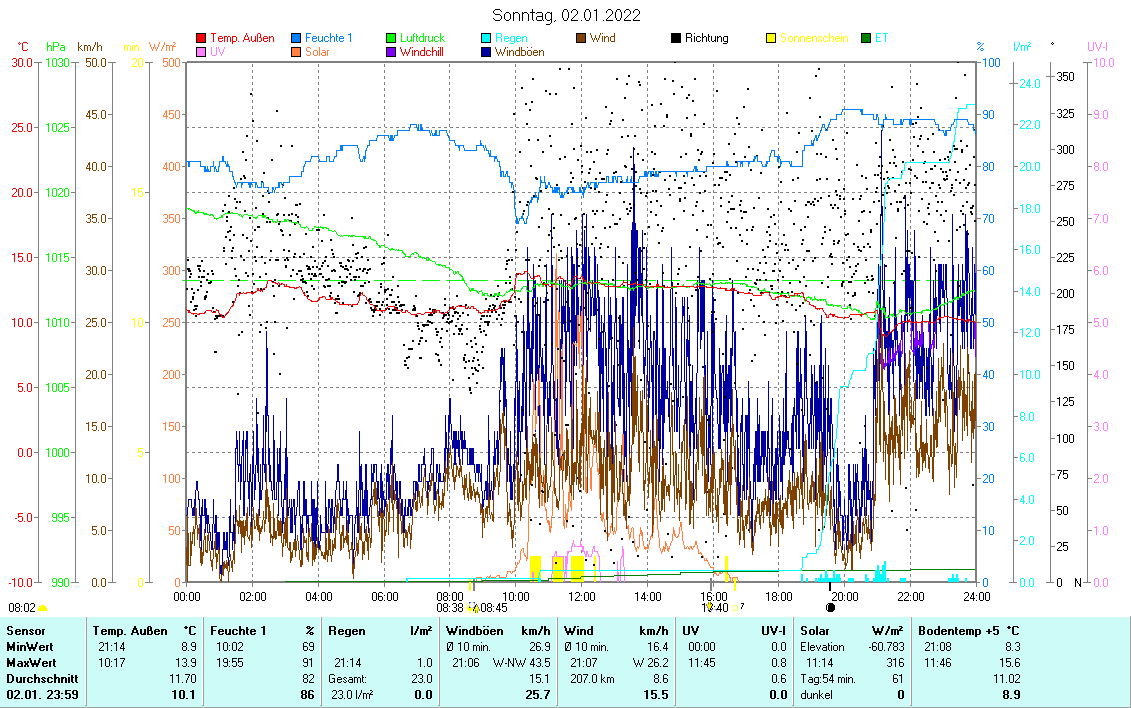This screenshot has width=1131, height=708.
Task: Click the chart title Sonntag, 02.01.2022
Action: (x=566, y=15)
